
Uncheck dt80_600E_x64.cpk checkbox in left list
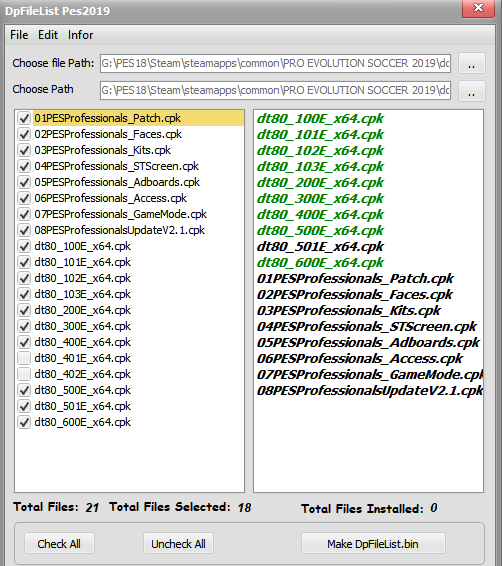pyautogui.click(x=24, y=422)
